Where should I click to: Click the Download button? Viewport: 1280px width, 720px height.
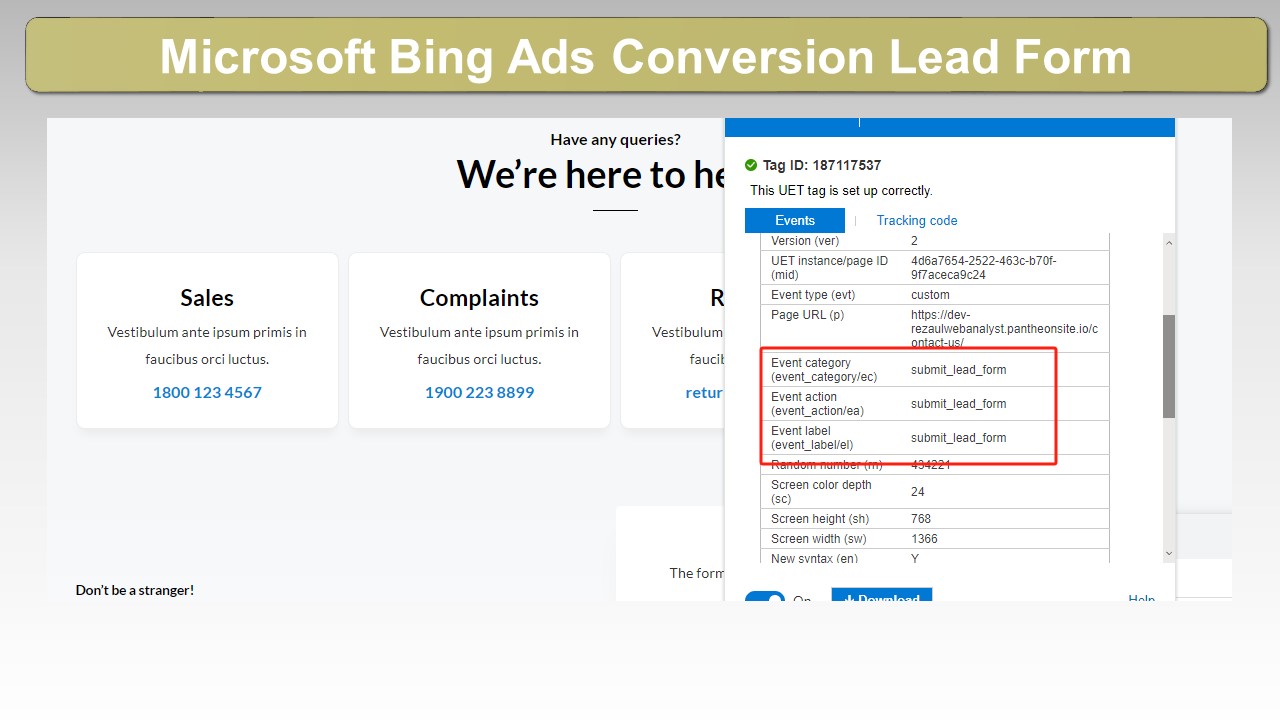pyautogui.click(x=882, y=596)
